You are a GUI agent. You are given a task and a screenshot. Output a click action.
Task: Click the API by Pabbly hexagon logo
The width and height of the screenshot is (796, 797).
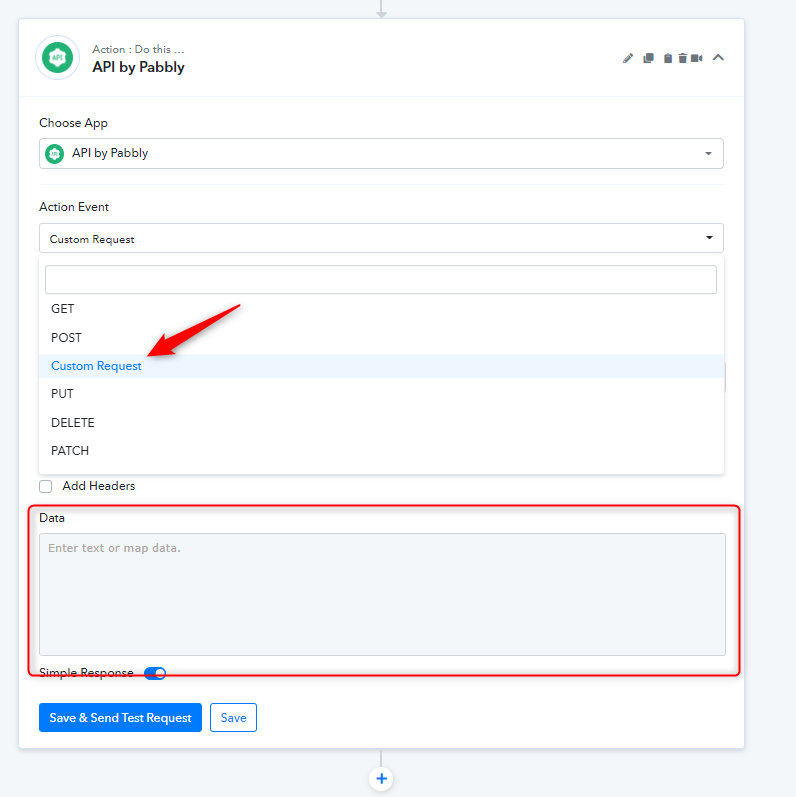tap(57, 58)
